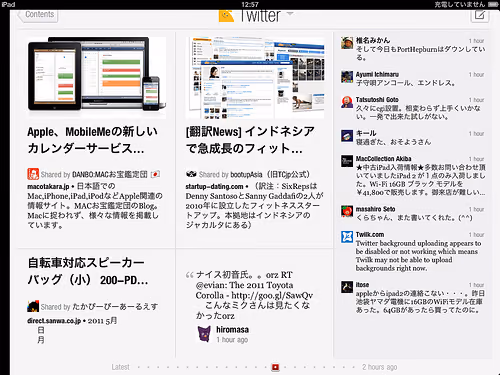Tap the たかぴーぴーあーるえす sharer avatar

point(33,306)
